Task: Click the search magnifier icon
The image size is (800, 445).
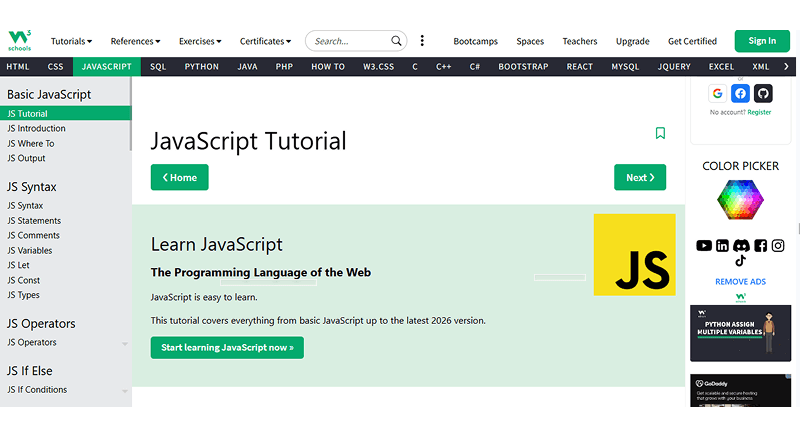Action: (x=397, y=41)
